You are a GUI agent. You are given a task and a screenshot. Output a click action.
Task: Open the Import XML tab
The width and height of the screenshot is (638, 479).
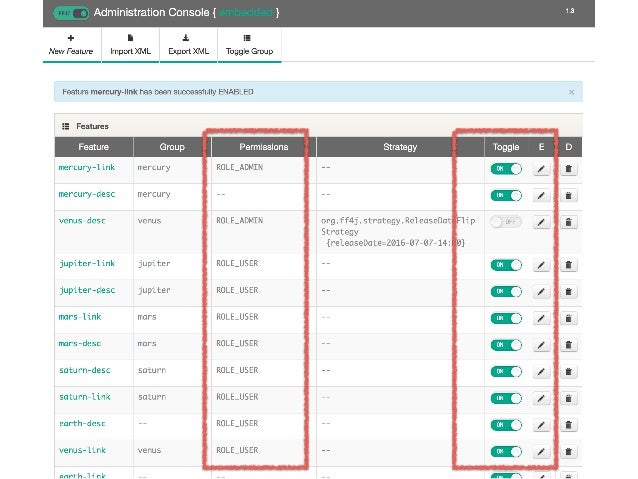130,45
